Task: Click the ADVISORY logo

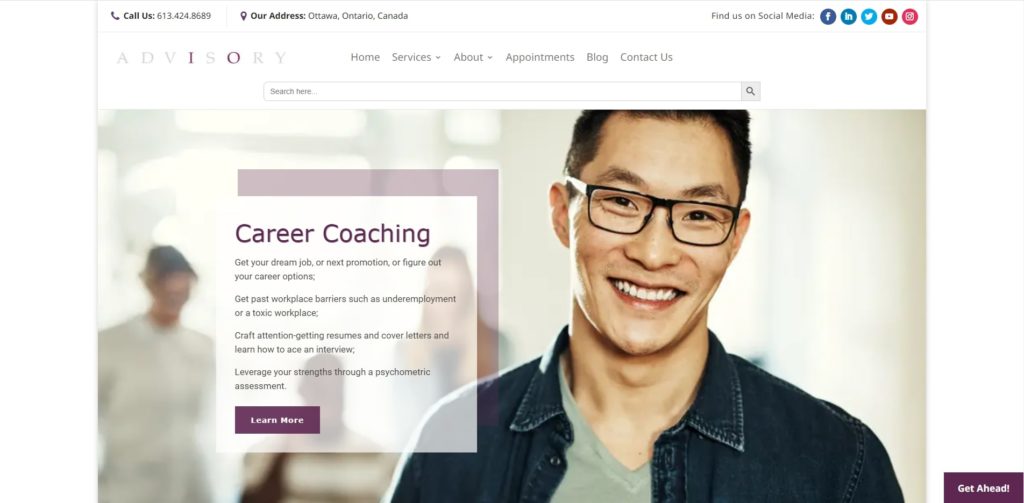Action: (201, 57)
